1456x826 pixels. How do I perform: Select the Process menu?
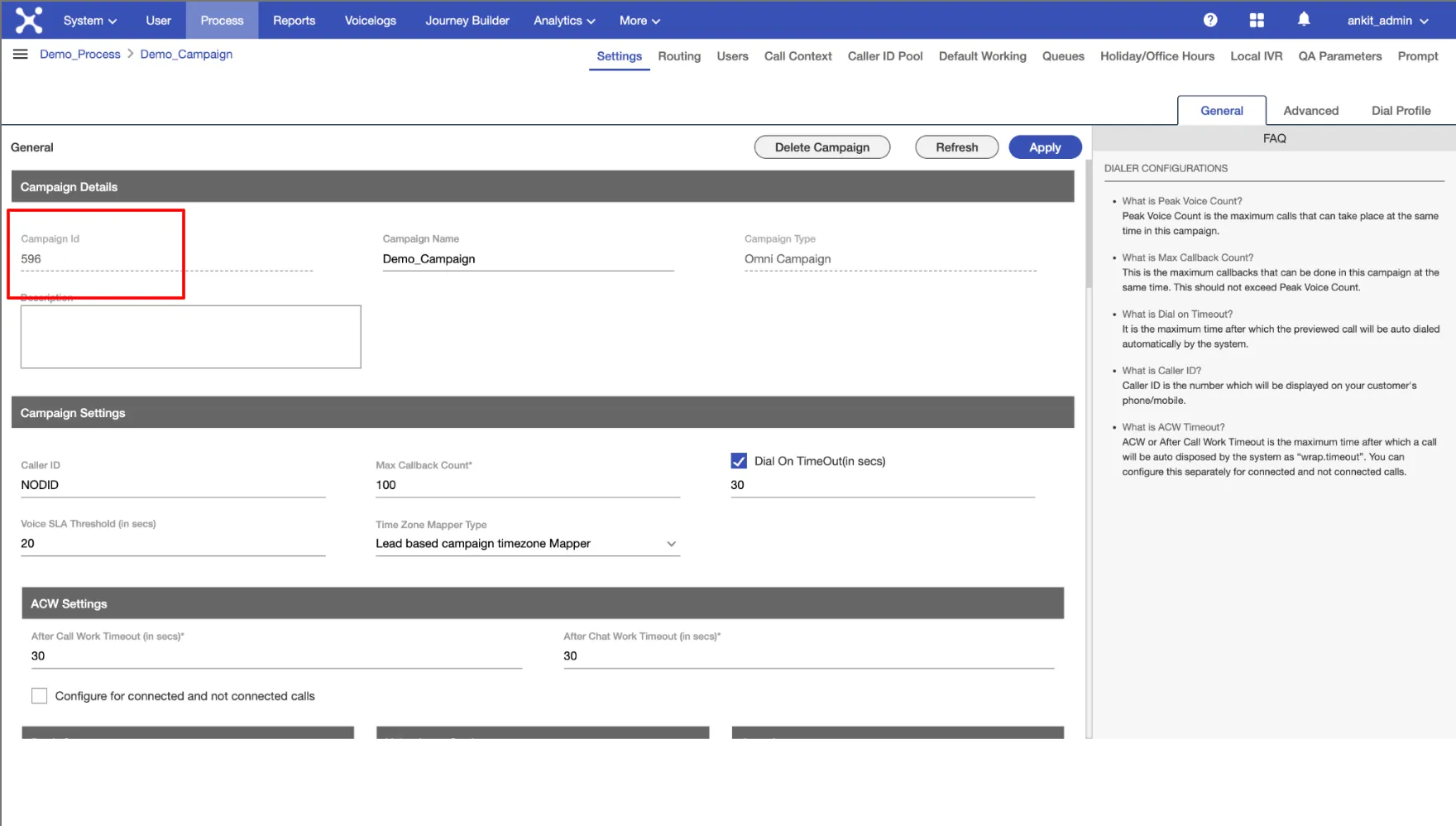(222, 20)
